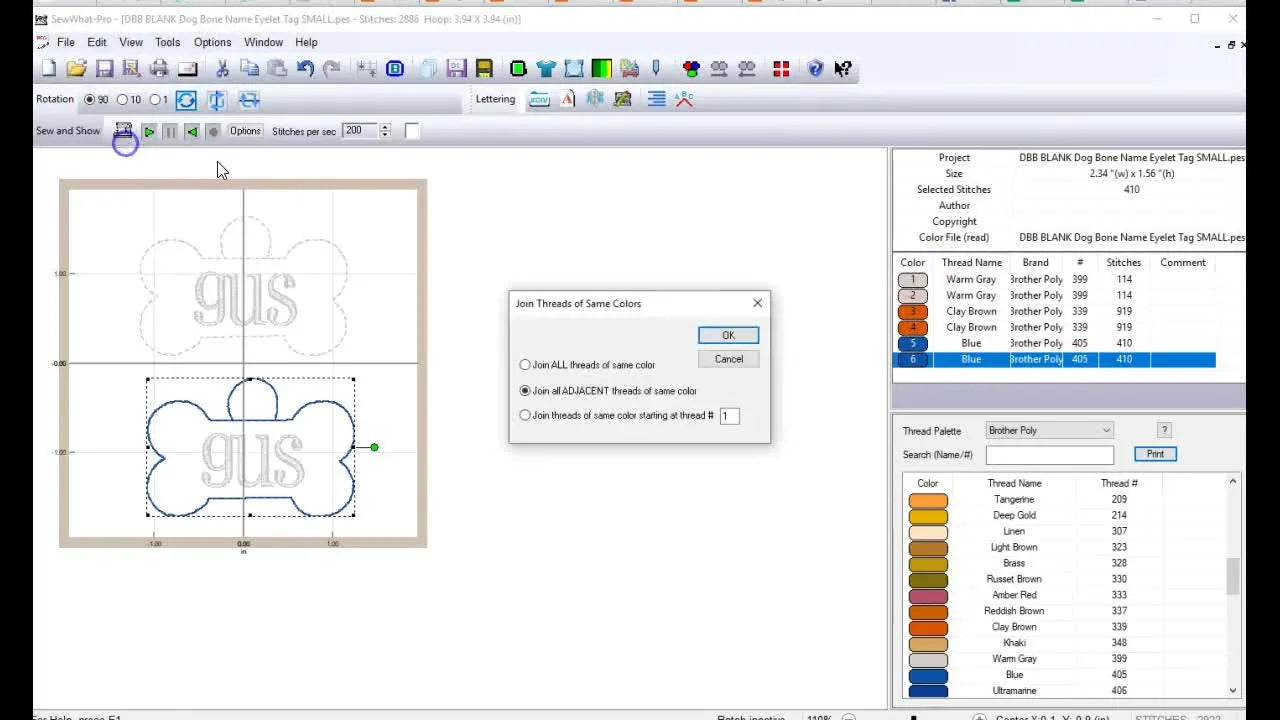Select Join threads starting at thread #
The image size is (1280, 720).
click(x=525, y=415)
